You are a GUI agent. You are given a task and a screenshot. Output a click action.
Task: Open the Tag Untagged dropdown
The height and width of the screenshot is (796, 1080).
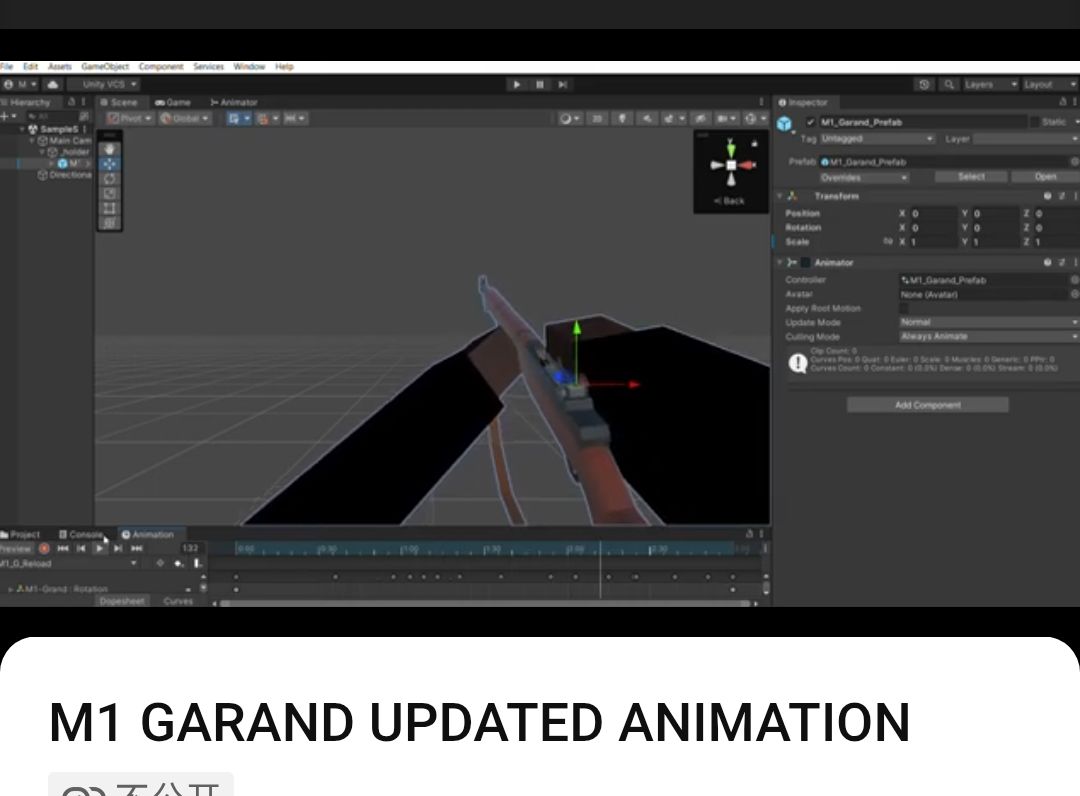[877, 139]
